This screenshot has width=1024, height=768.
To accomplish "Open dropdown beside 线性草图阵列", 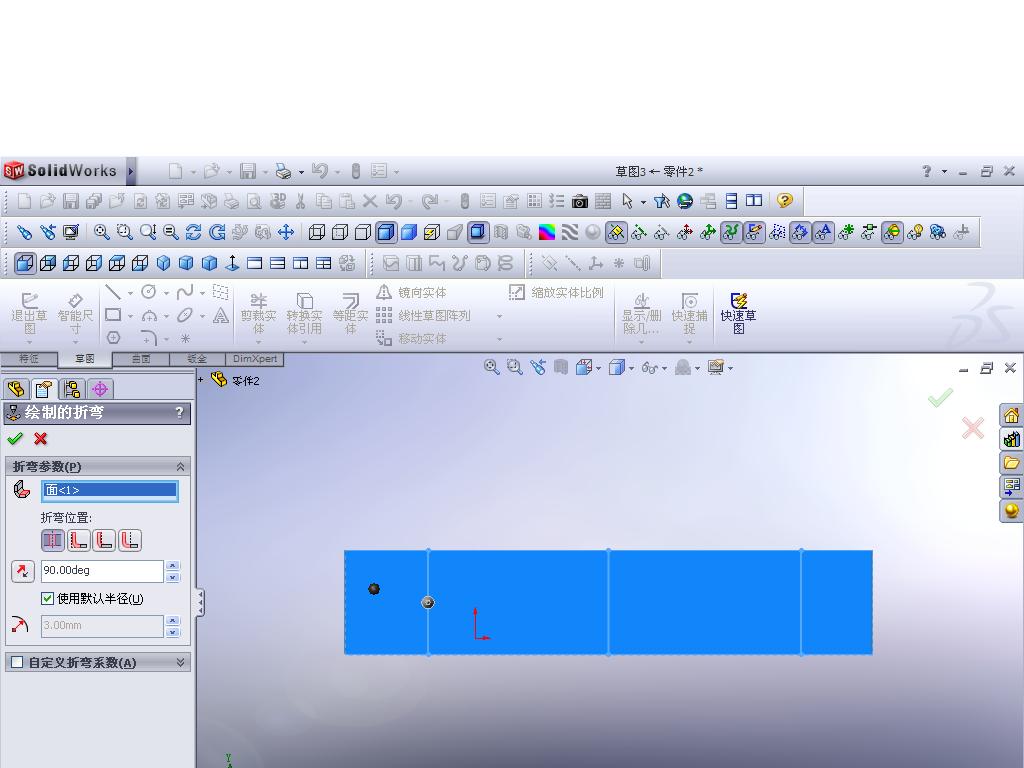I will point(500,316).
